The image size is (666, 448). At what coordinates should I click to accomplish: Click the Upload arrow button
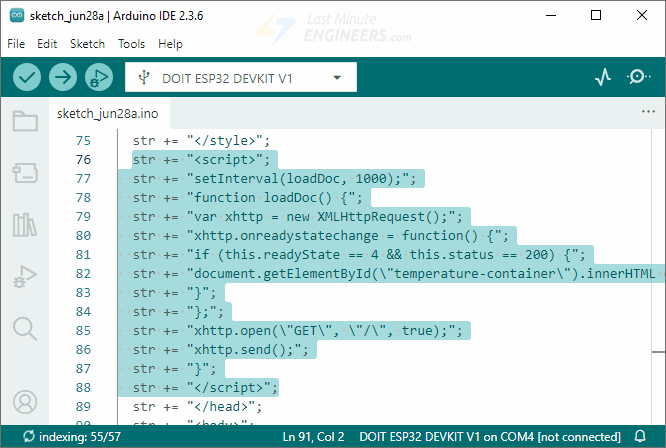(x=63, y=77)
